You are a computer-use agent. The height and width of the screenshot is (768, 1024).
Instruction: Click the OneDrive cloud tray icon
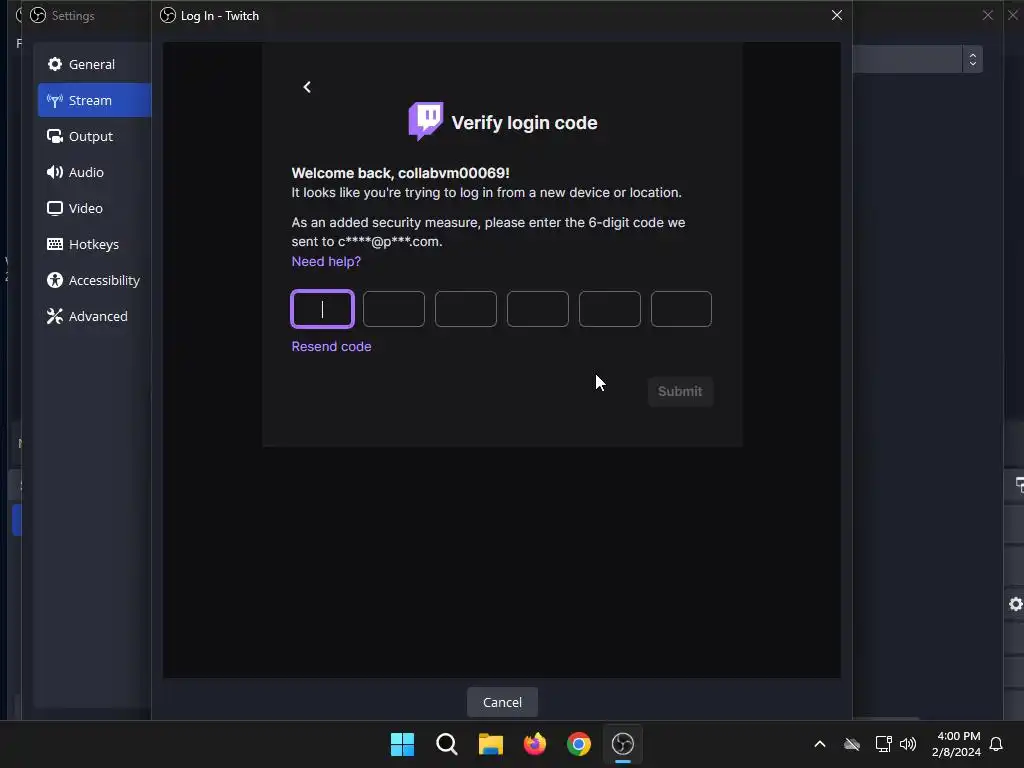[x=852, y=744]
